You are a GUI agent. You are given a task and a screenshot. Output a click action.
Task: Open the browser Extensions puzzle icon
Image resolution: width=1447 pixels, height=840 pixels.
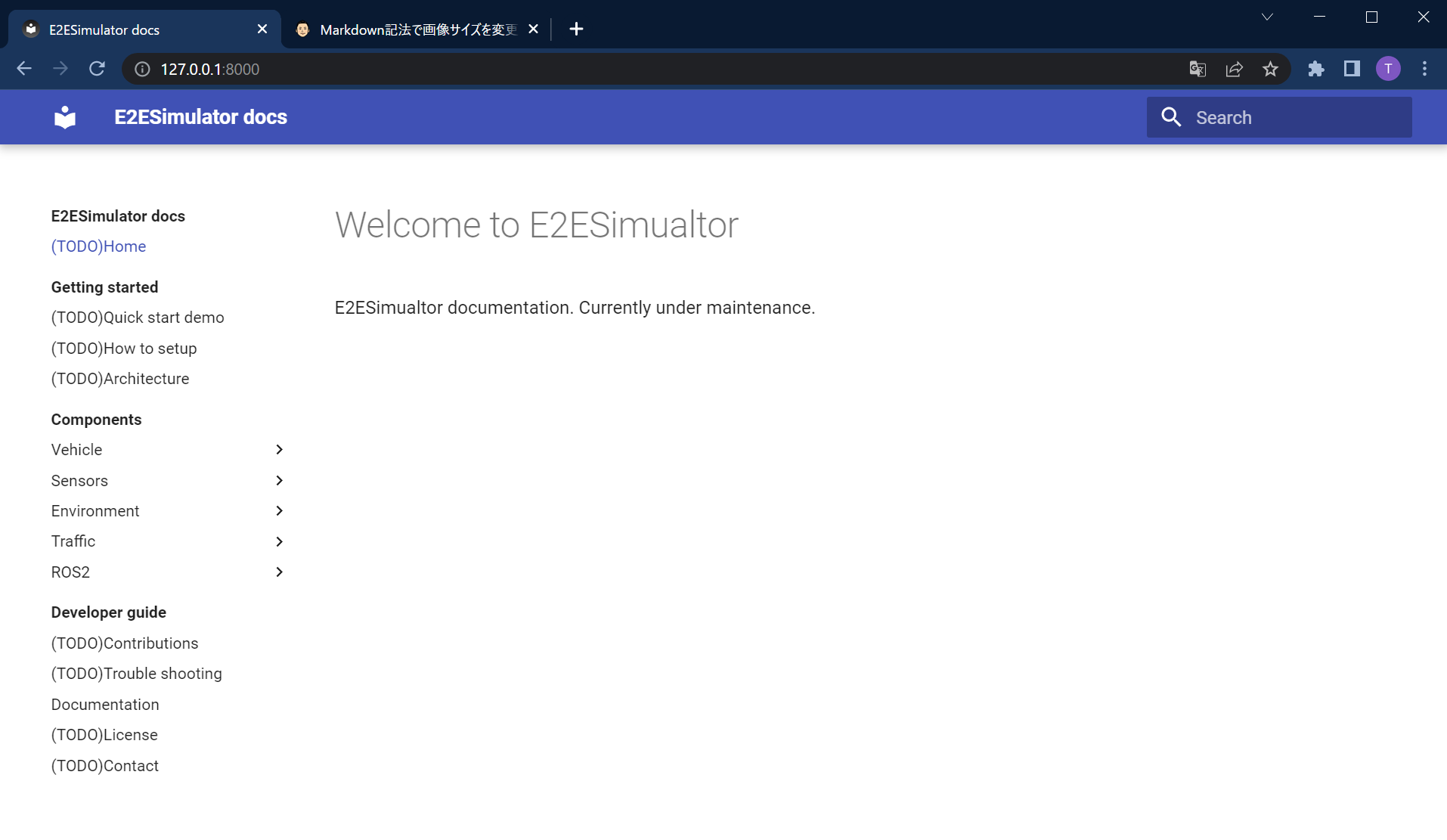(x=1315, y=70)
